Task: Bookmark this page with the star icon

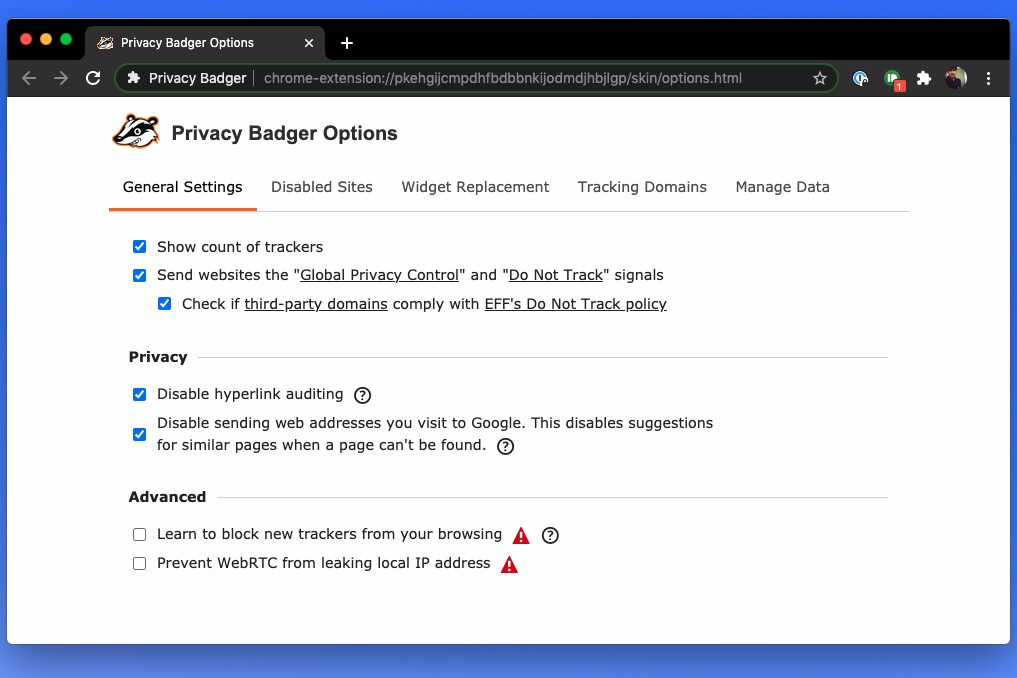Action: click(x=820, y=79)
